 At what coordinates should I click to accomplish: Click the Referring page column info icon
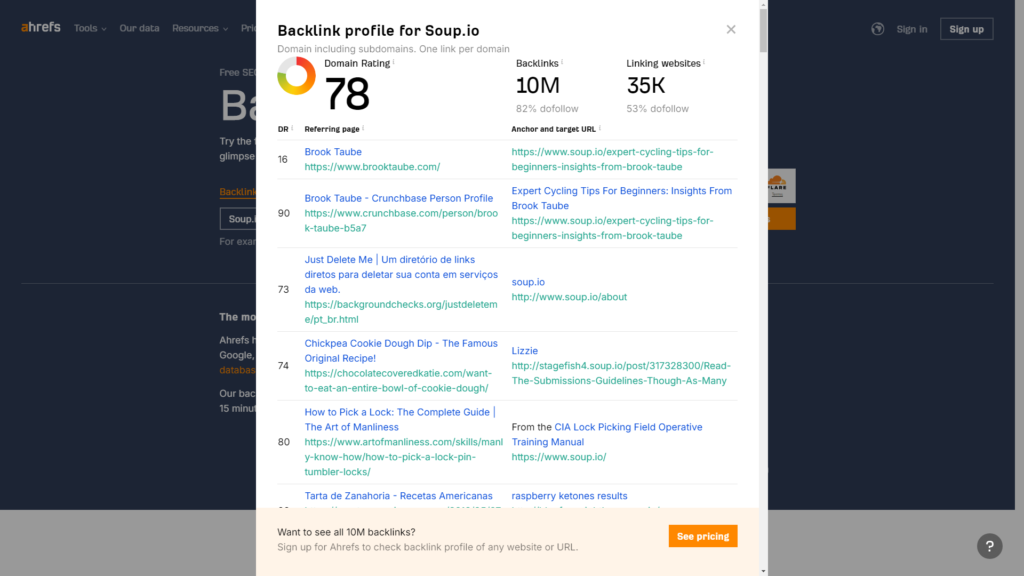click(363, 128)
